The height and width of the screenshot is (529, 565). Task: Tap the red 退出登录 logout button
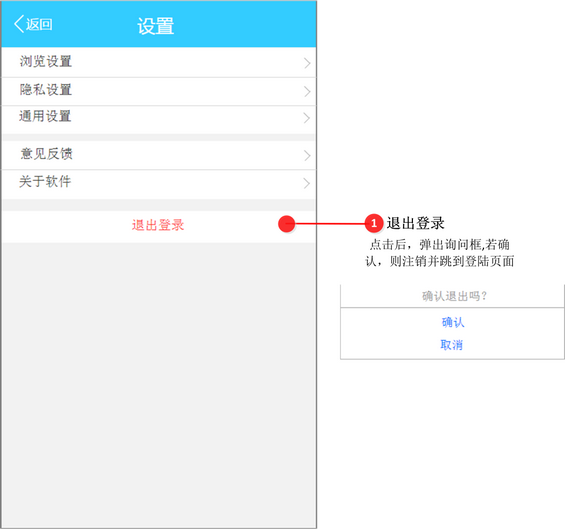pyautogui.click(x=158, y=225)
